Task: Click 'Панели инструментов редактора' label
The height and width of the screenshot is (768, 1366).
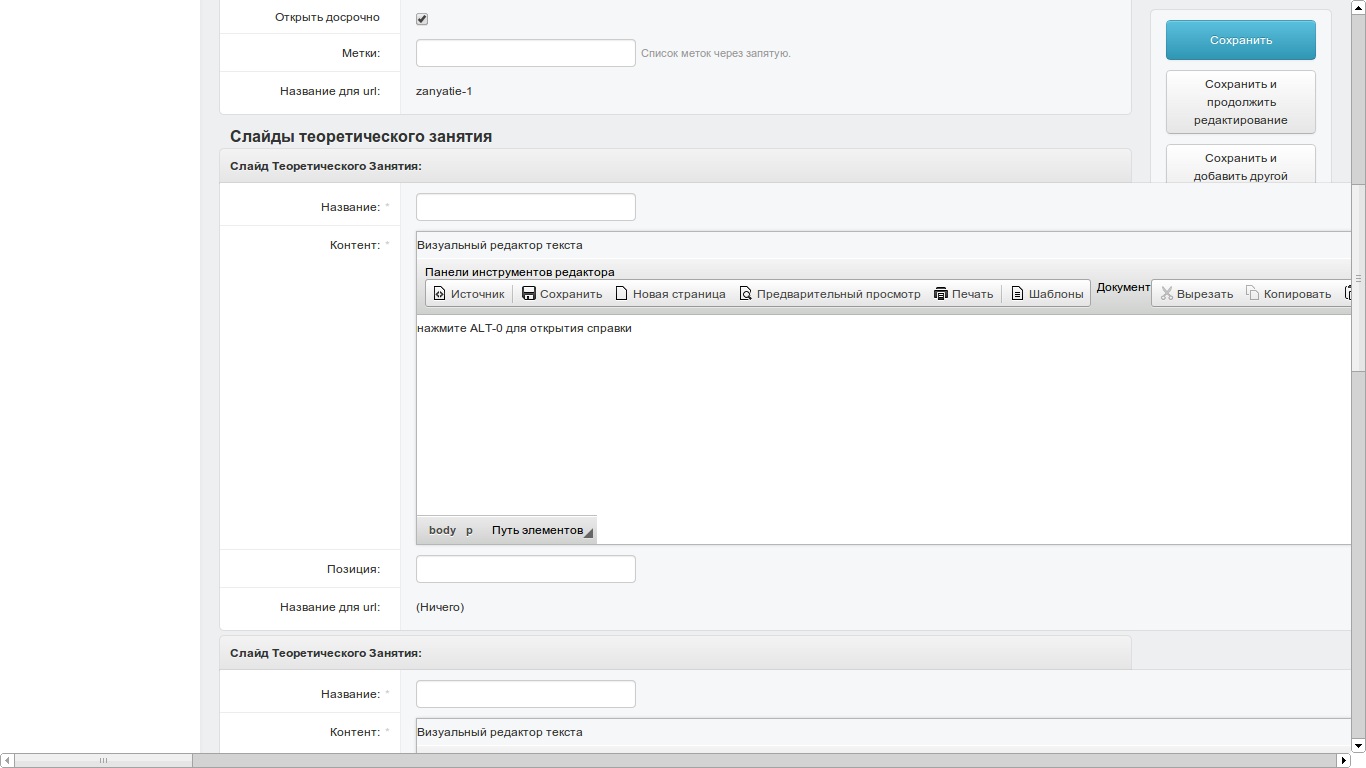Action: pos(520,272)
